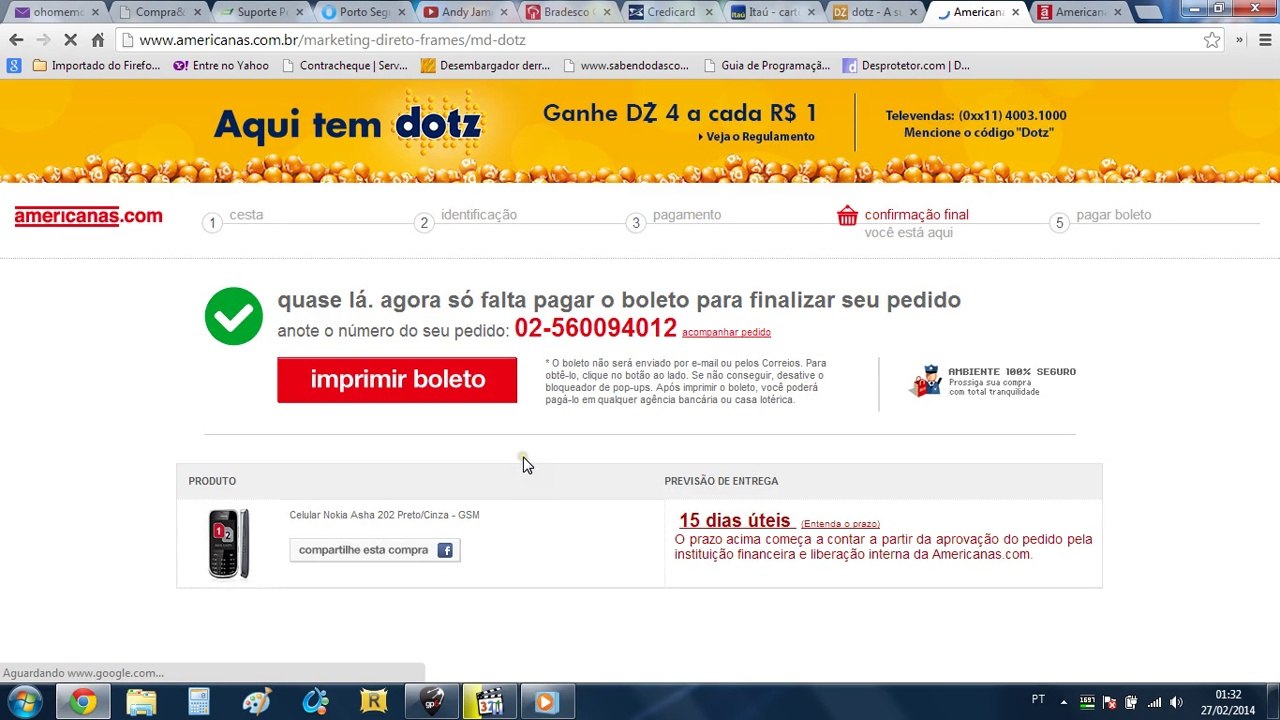Bookmark this page with the star icon
This screenshot has width=1280, height=720.
tap(1212, 40)
